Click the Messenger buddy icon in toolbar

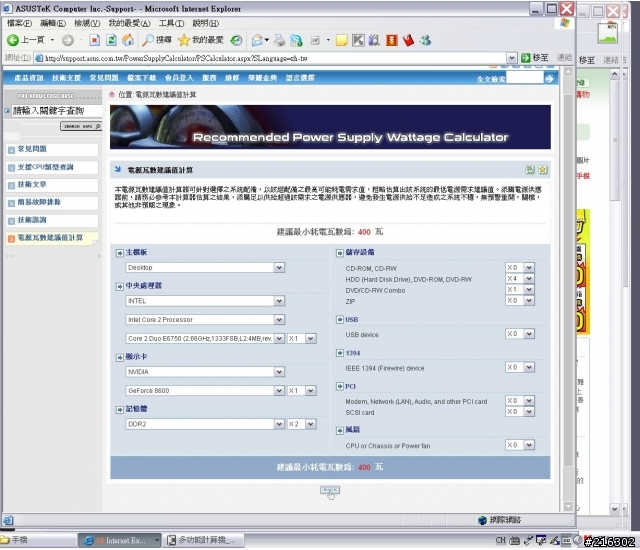(x=425, y=40)
